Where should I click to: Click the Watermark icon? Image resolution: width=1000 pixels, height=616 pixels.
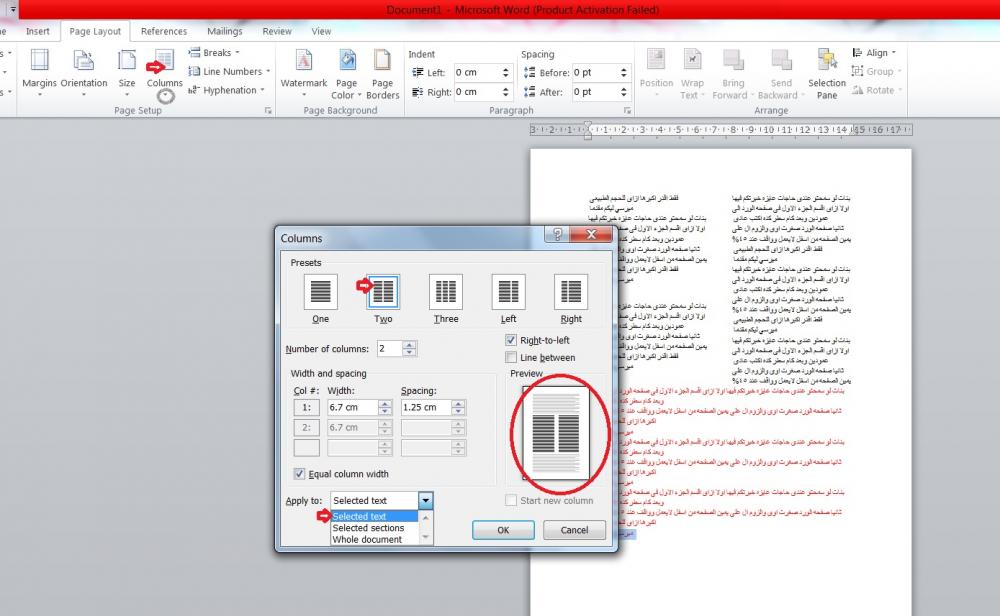pos(304,70)
